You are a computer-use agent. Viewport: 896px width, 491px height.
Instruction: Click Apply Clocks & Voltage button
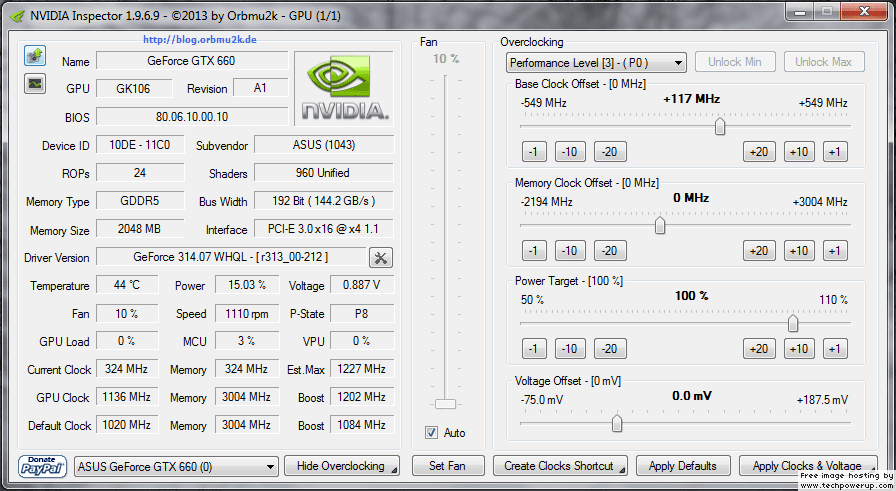(x=807, y=466)
